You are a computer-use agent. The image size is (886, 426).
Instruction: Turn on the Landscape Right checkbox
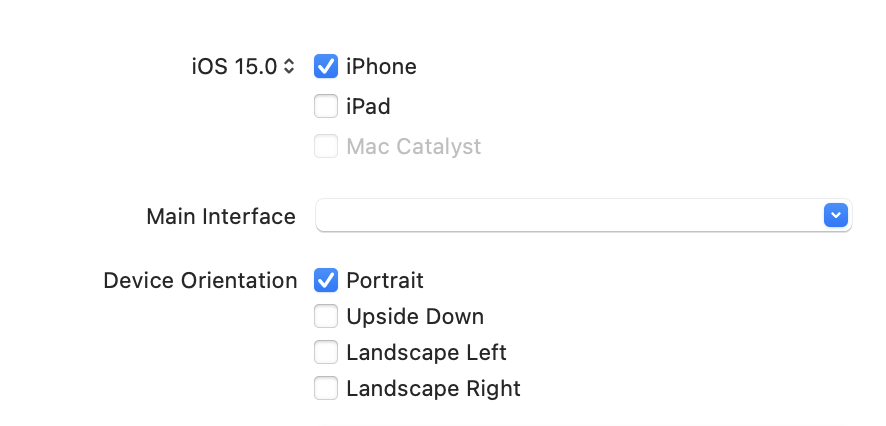[x=326, y=389]
